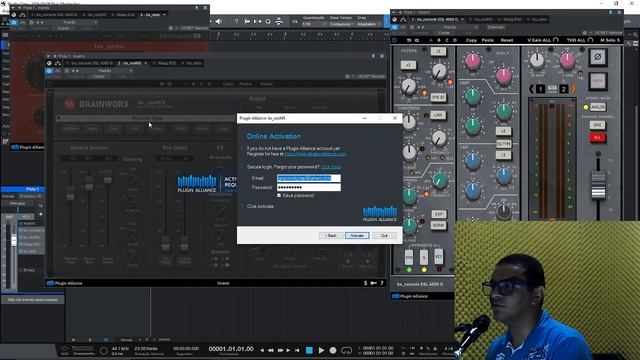Select settings bank B in SSL console
The width and height of the screenshot is (640, 360).
[439, 40]
